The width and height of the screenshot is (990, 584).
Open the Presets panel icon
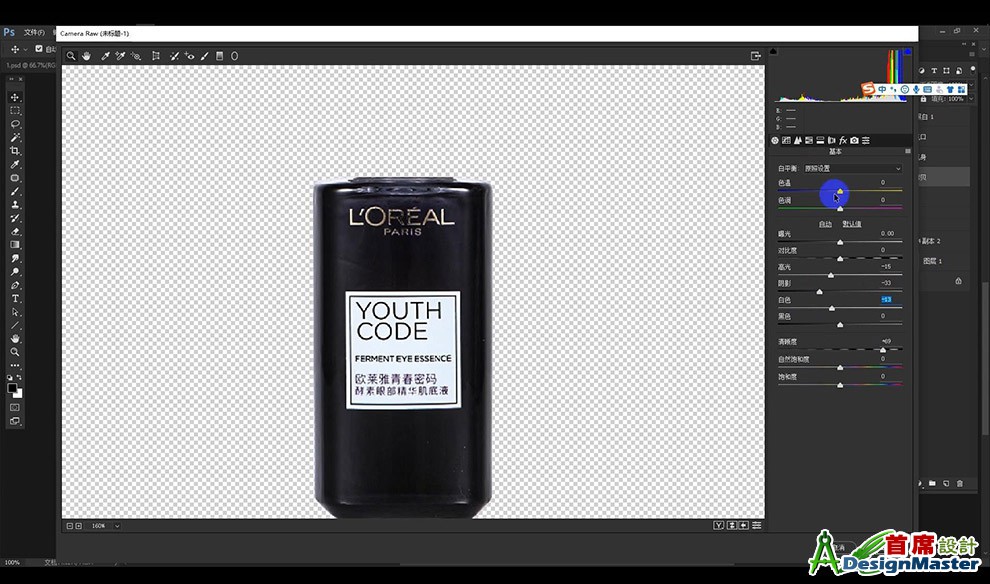point(866,140)
